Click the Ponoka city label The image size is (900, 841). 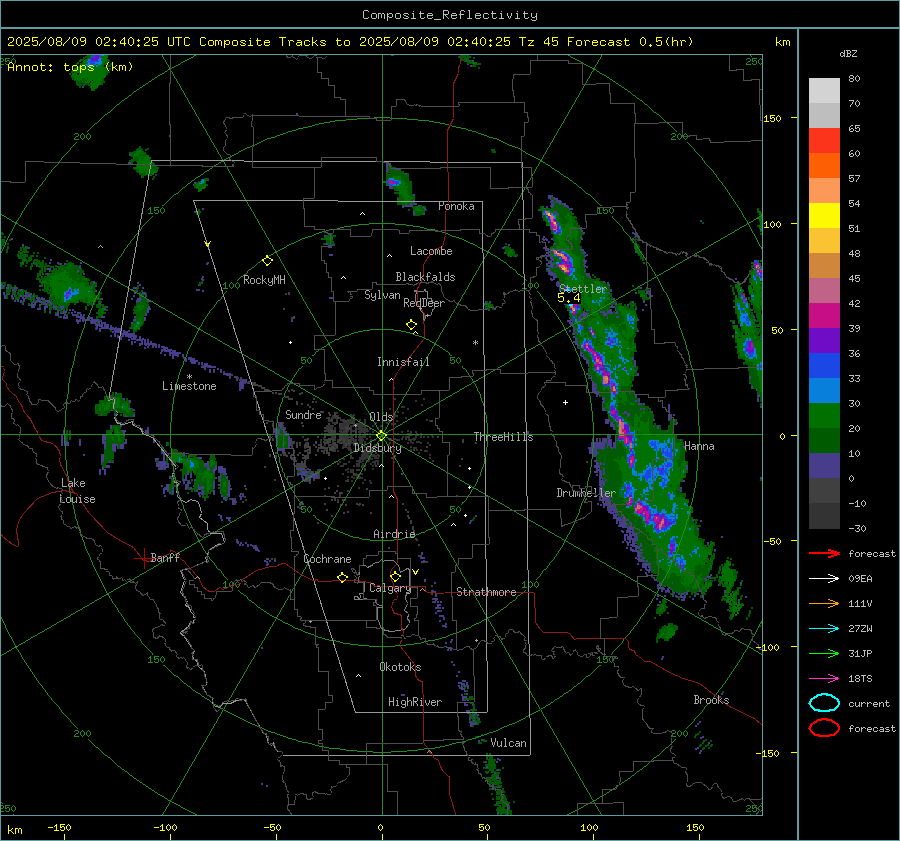pos(456,206)
